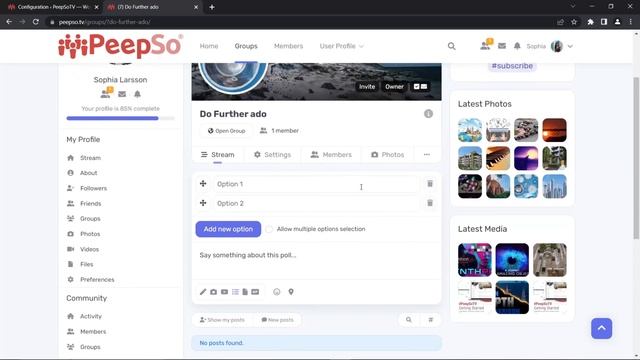The height and width of the screenshot is (360, 640).
Task: Open sidebar friends icon under Sophia Larsson
Action: click(106, 93)
